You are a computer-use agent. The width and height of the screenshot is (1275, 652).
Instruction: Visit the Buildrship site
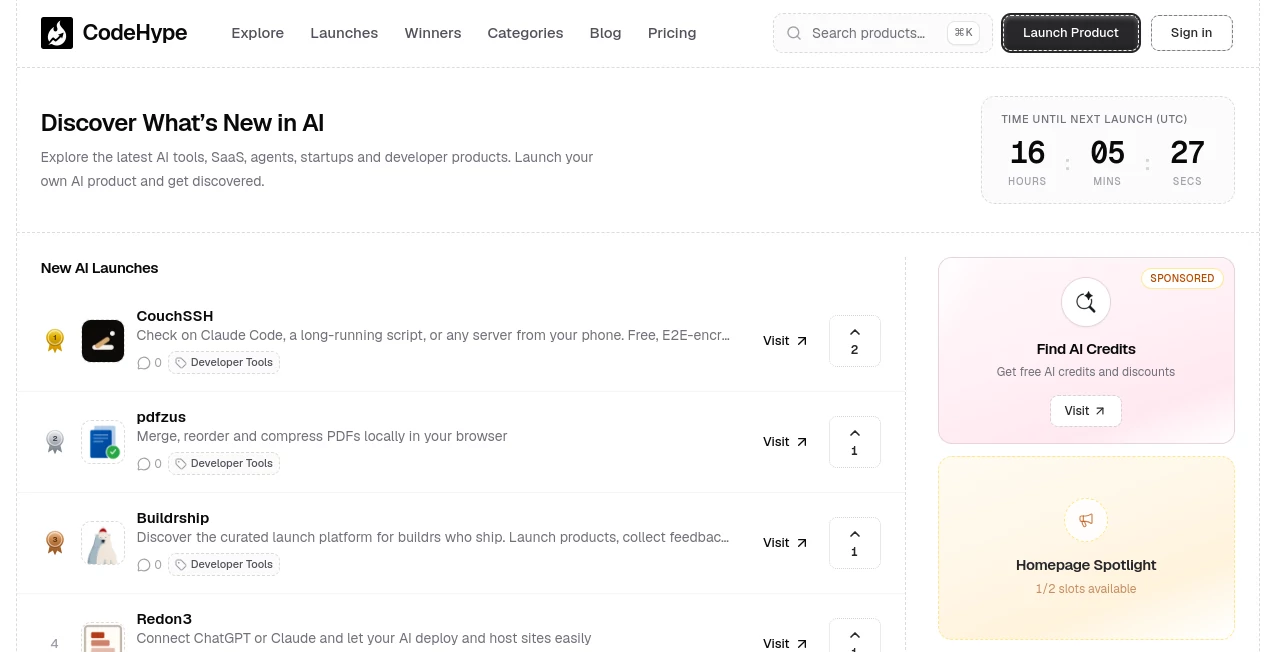tap(785, 543)
